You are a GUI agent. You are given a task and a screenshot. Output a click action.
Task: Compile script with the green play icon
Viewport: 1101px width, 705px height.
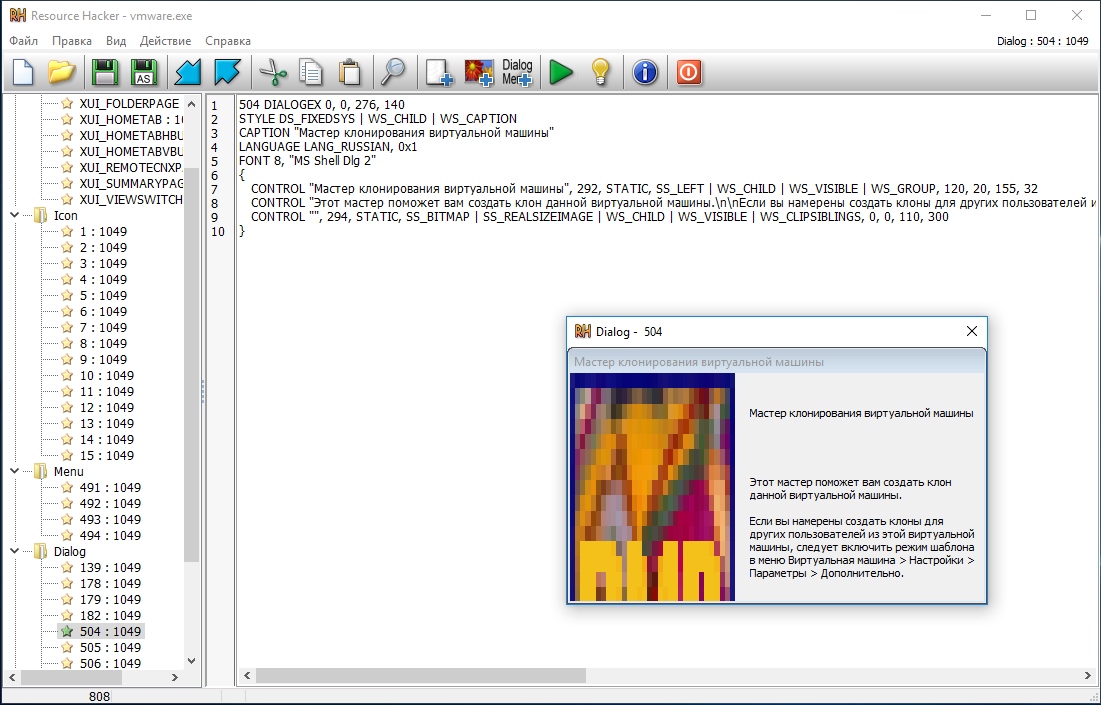pyautogui.click(x=561, y=72)
